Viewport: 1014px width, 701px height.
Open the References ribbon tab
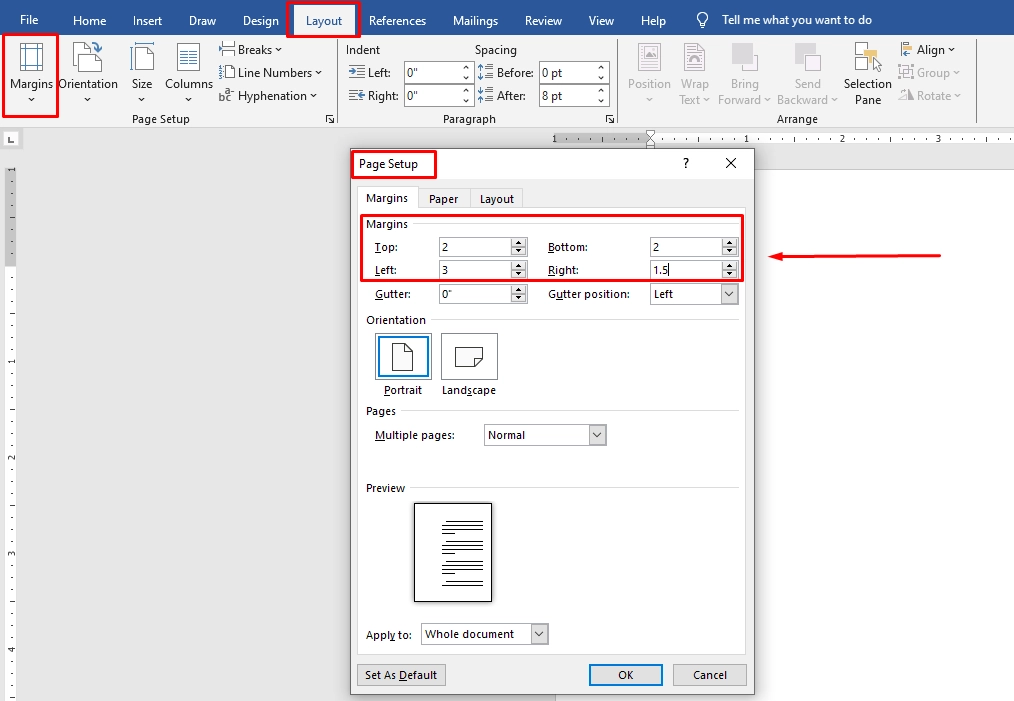(x=397, y=19)
